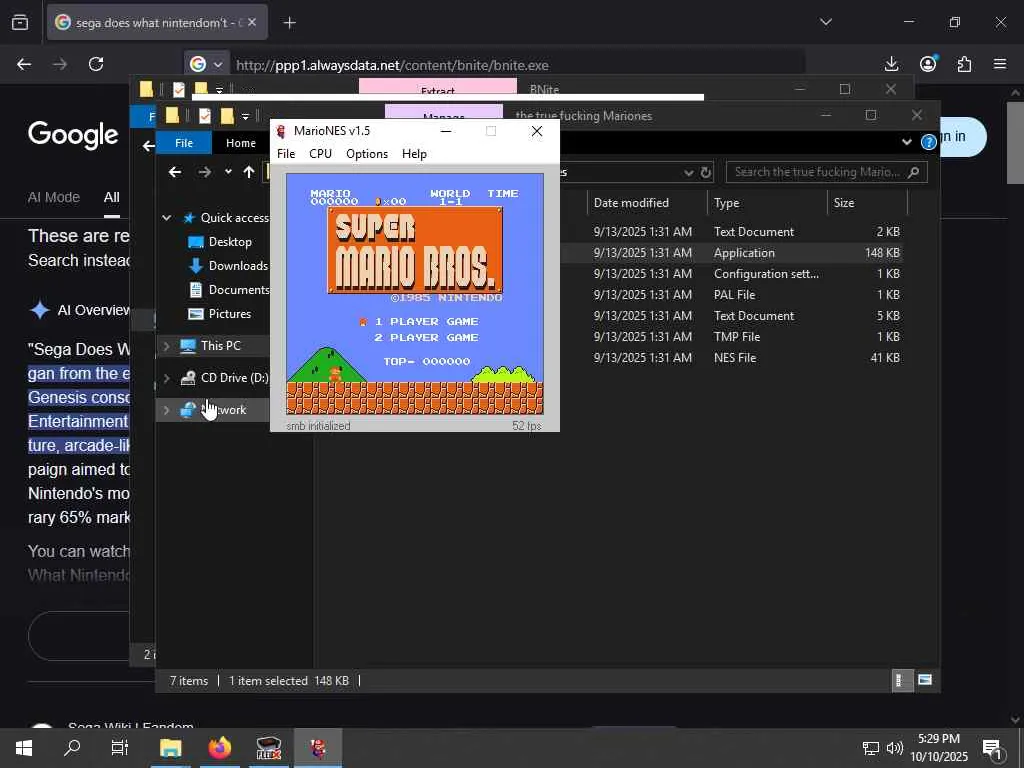This screenshot has width=1024, height=768.
Task: Open browser extensions puzzle icon
Action: (x=964, y=64)
